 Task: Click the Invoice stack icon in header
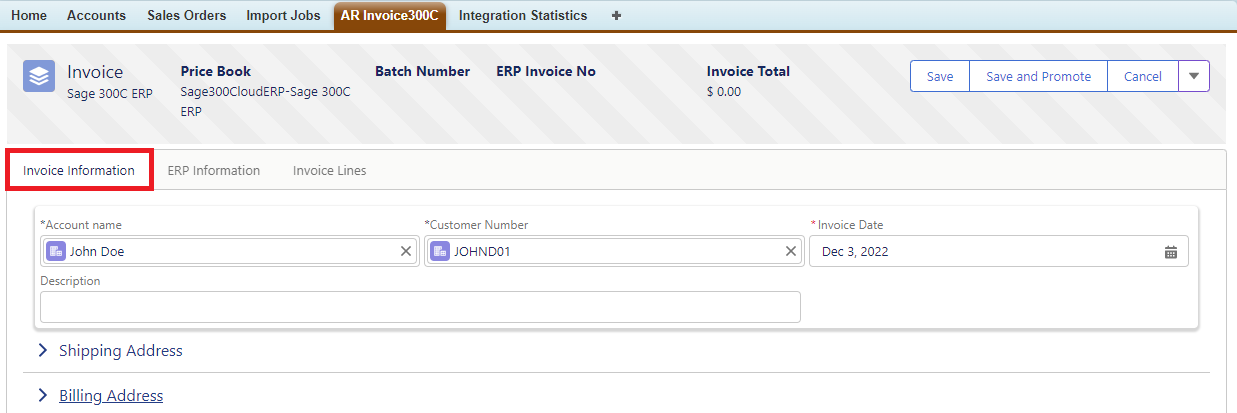pyautogui.click(x=39, y=76)
